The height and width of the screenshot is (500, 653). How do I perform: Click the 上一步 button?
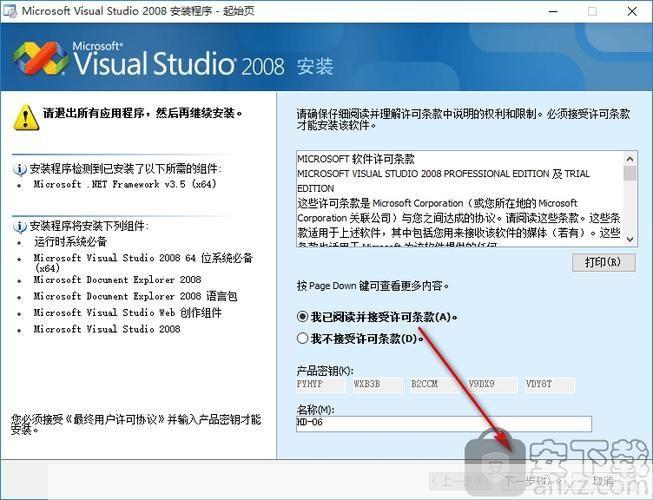pos(463,482)
